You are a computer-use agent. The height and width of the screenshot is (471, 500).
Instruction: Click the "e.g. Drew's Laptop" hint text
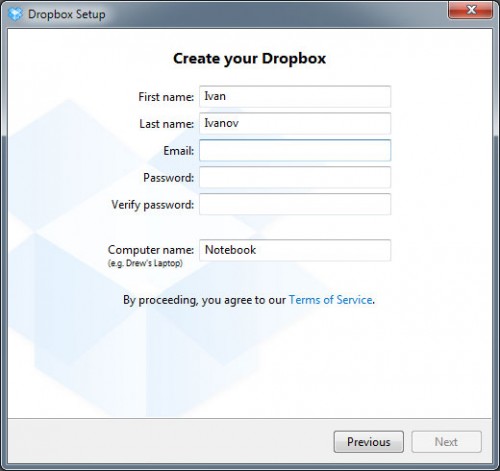click(145, 263)
